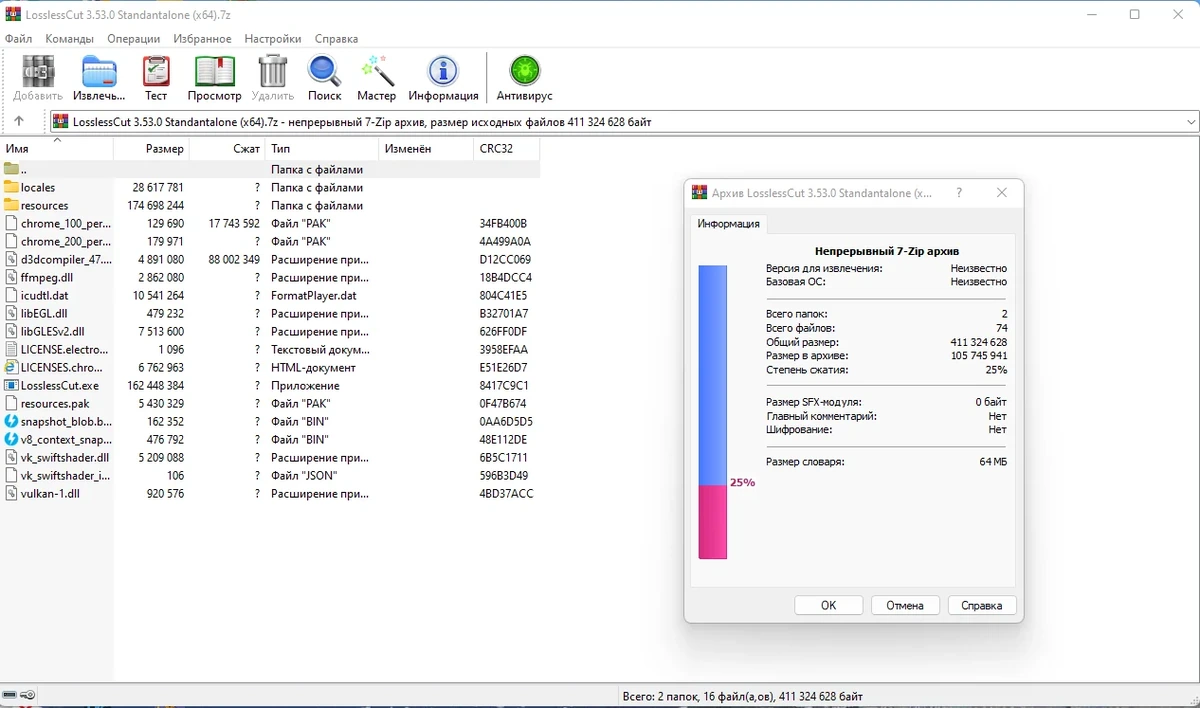
Task: Open Поиск magnifier search icon
Action: coord(324,71)
